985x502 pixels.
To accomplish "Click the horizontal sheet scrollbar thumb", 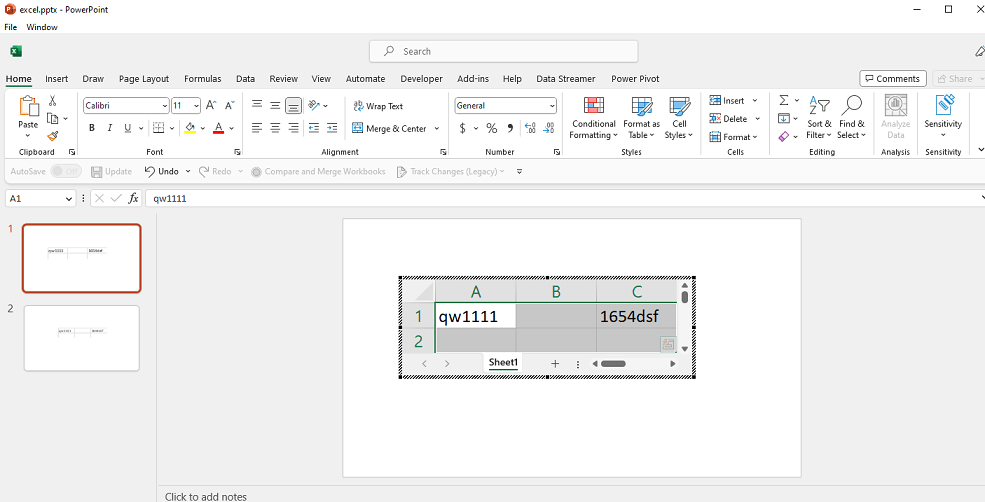I will pos(612,364).
